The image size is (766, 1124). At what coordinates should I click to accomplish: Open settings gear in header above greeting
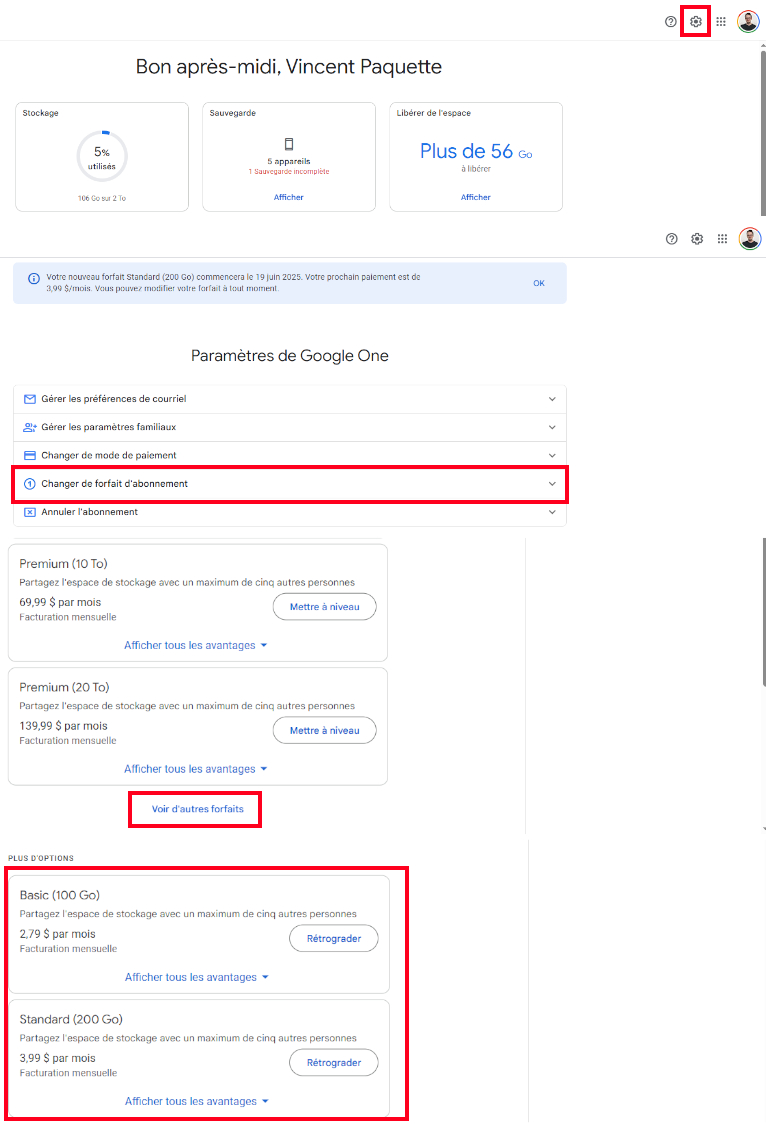[696, 22]
